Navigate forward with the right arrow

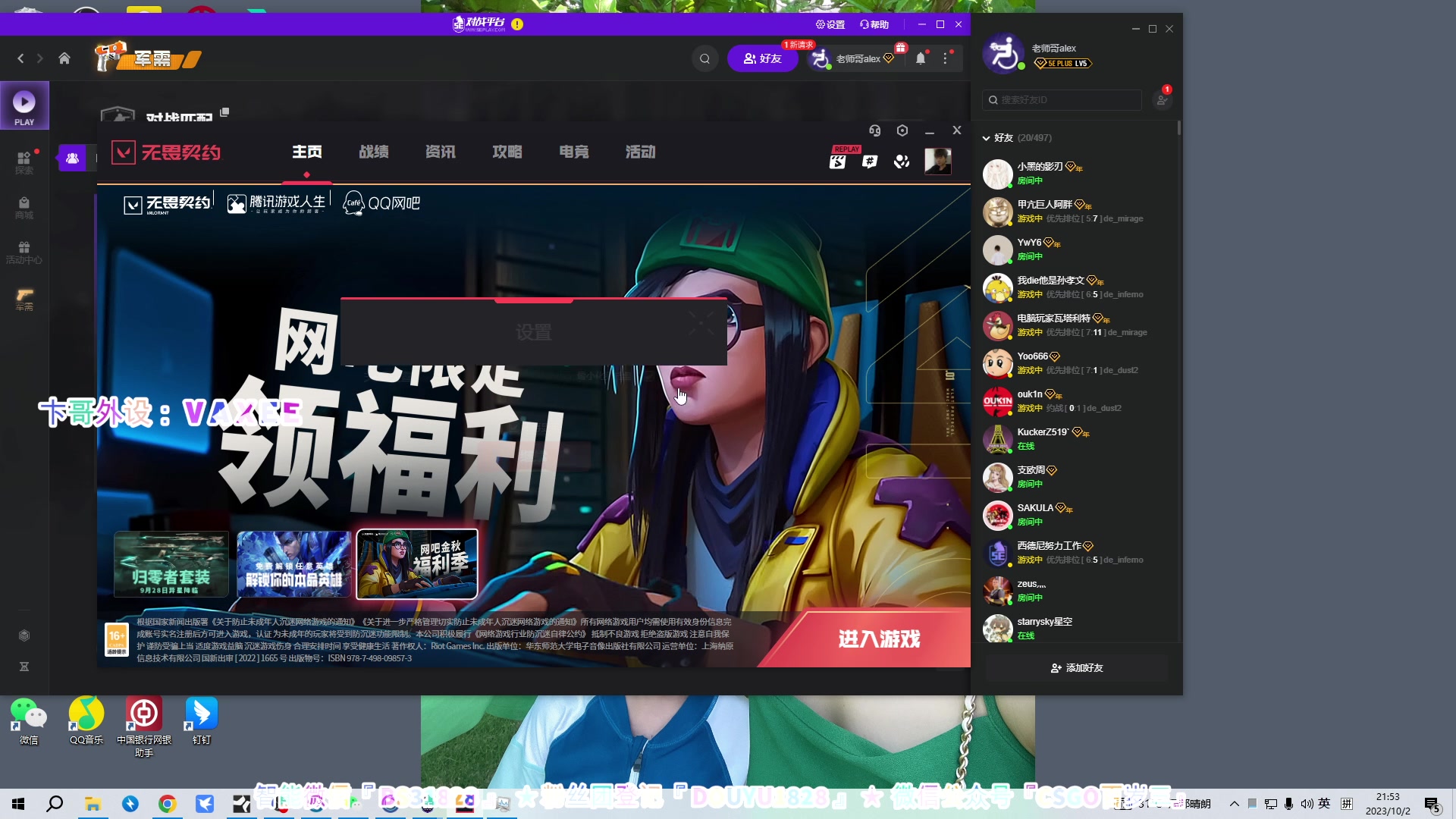pos(40,58)
